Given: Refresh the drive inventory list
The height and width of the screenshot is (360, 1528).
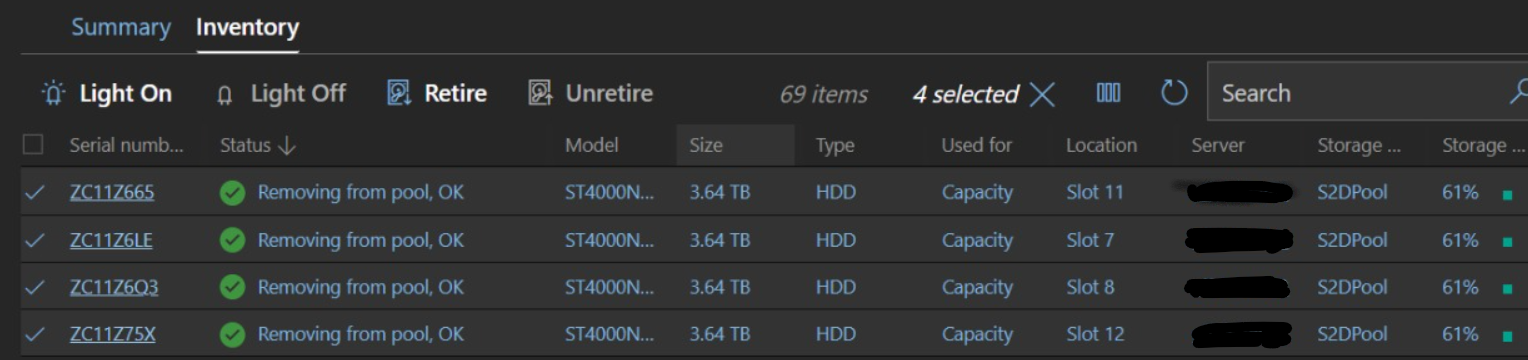Looking at the screenshot, I should tap(1174, 93).
